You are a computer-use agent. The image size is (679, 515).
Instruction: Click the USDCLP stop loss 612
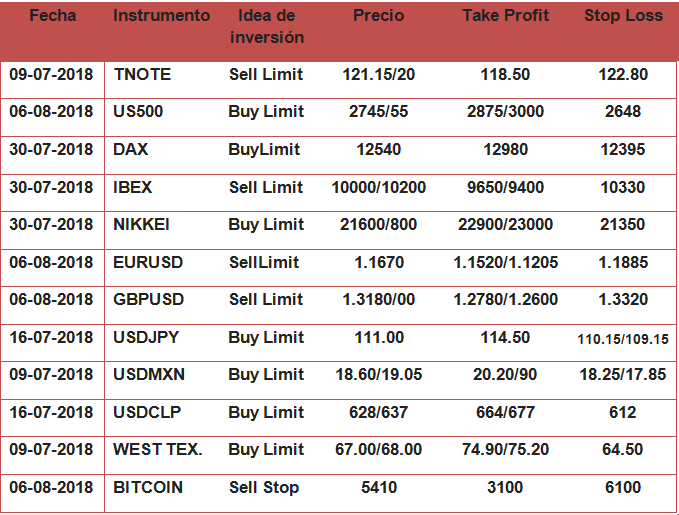click(x=623, y=412)
